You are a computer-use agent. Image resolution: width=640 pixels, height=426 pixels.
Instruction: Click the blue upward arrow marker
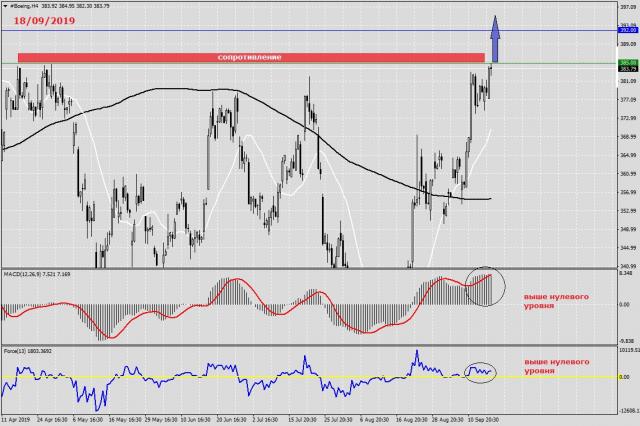[494, 40]
